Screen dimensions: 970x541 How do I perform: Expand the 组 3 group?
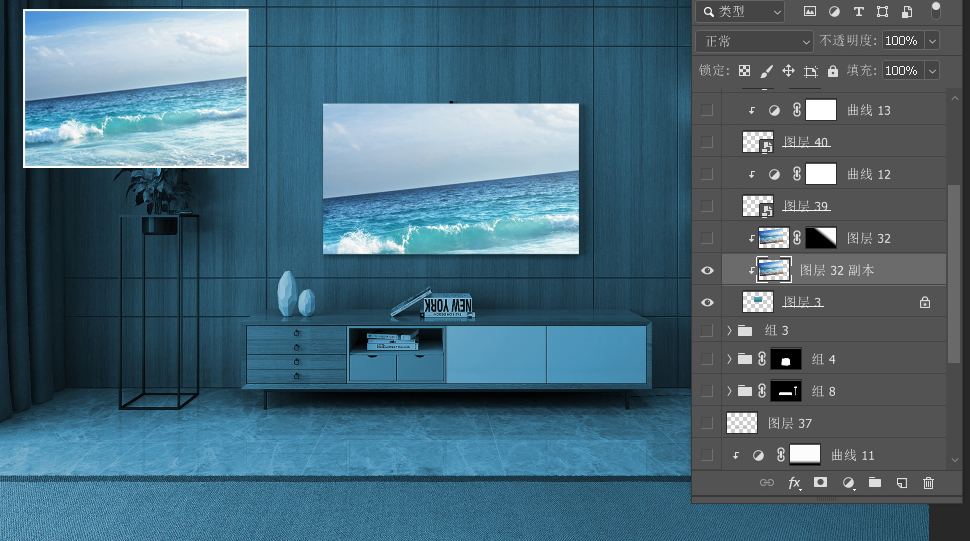[x=729, y=331]
